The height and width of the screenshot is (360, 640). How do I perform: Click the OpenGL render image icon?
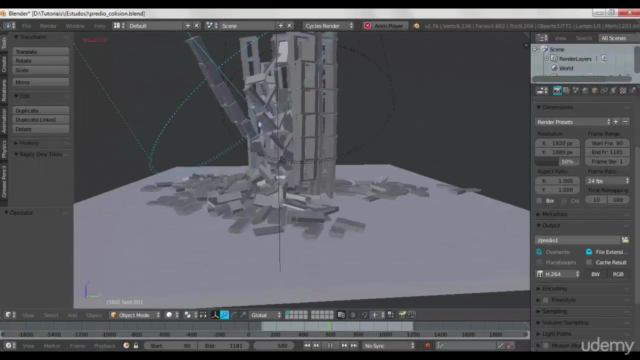click(x=402, y=315)
